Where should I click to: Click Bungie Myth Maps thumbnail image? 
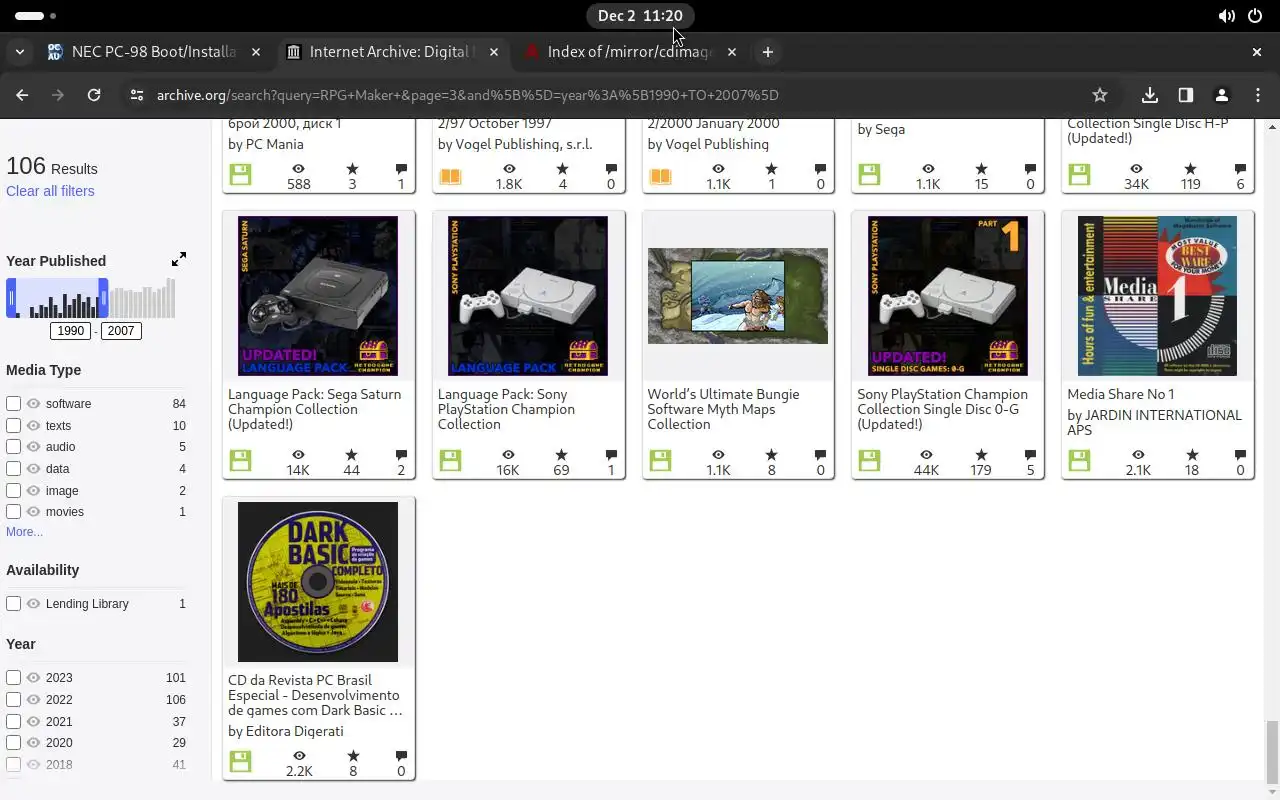pyautogui.click(x=738, y=296)
